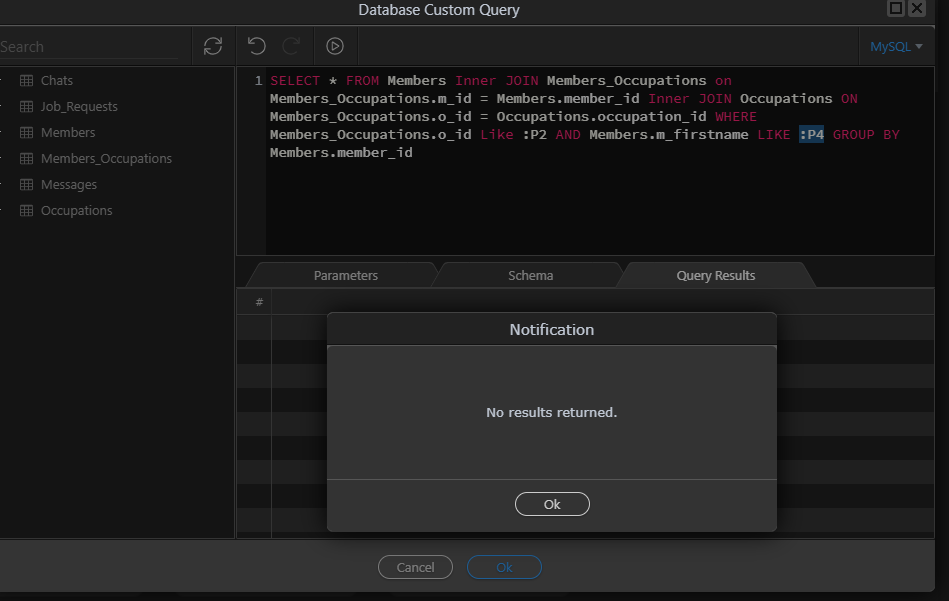This screenshot has width=949, height=601.
Task: Dismiss notification with Ok button
Action: click(552, 504)
